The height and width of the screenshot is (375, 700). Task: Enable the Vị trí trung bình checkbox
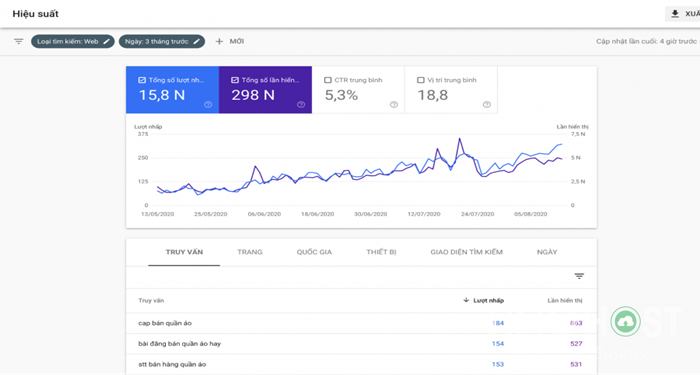[x=421, y=80]
